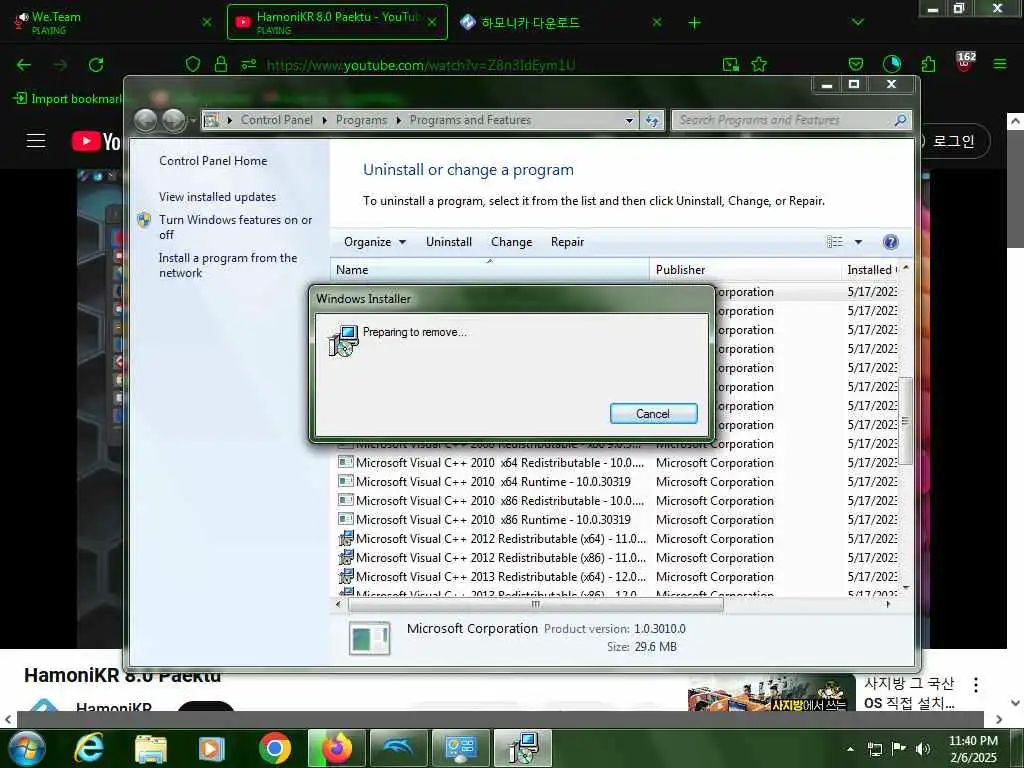Change the view layout icon
Image resolution: width=1024 pixels, height=768 pixels.
pyautogui.click(x=835, y=242)
